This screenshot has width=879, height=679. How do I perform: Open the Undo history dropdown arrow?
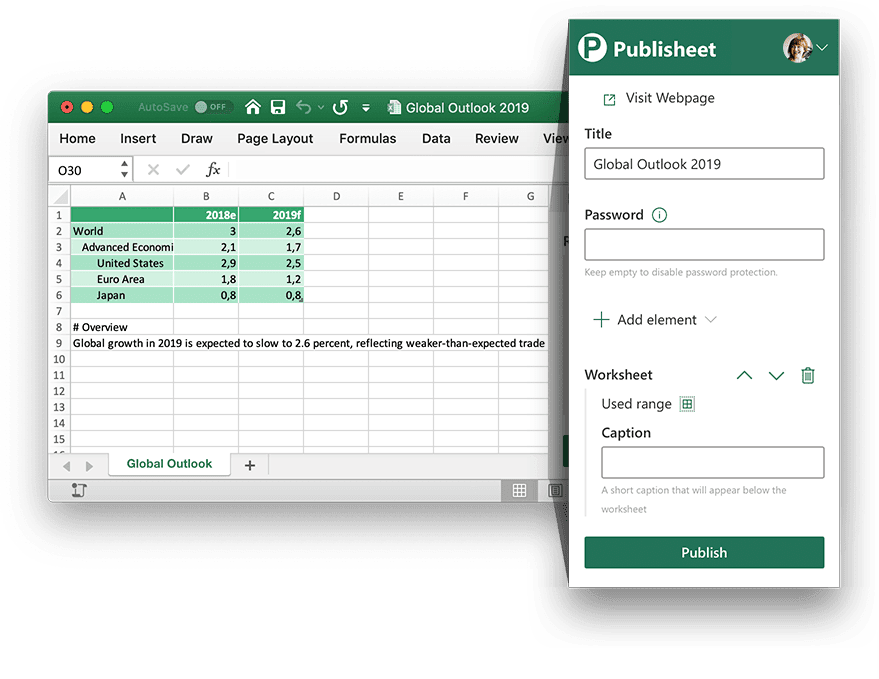click(321, 107)
